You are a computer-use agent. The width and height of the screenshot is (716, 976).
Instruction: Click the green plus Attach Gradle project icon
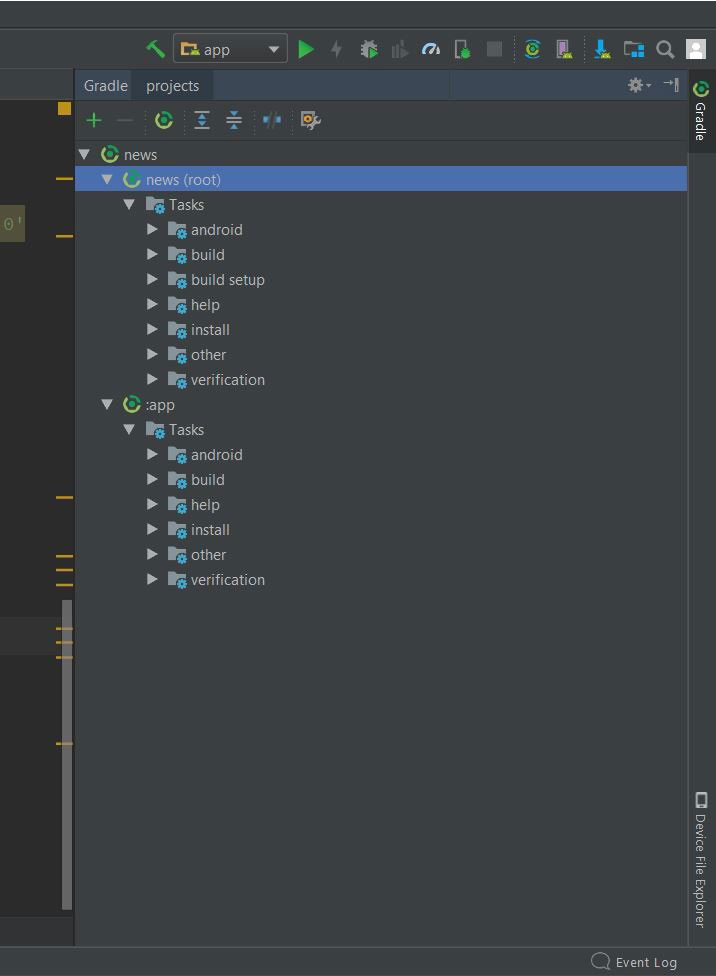click(94, 120)
